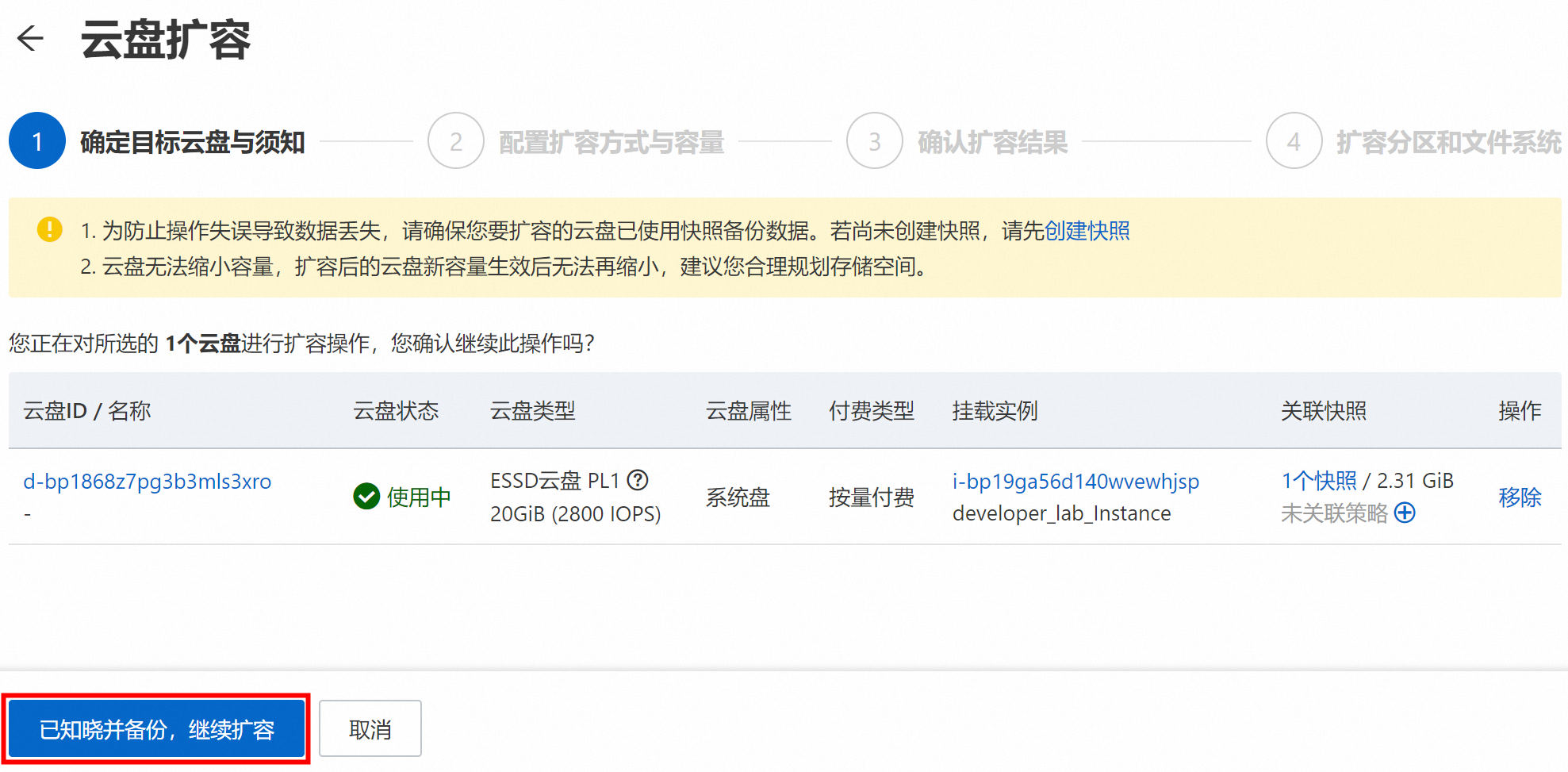The width and height of the screenshot is (1568, 772).
Task: Open disk d-bp1868z7pg3b3mls3xro link
Action: pyautogui.click(x=148, y=482)
